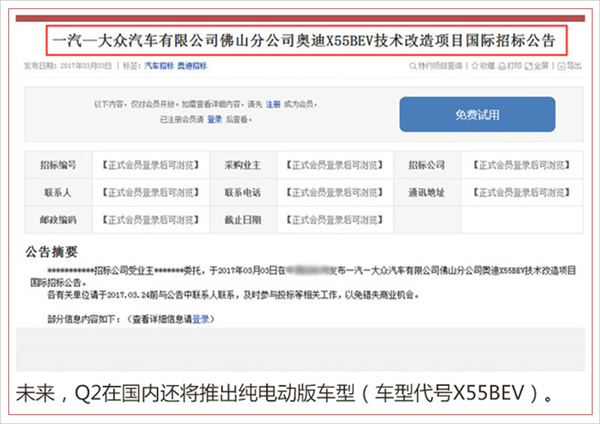Click the 各有关单位请于2017.03.24前 sentence
Image resolution: width=600 pixels, height=424 pixels.
tap(233, 295)
